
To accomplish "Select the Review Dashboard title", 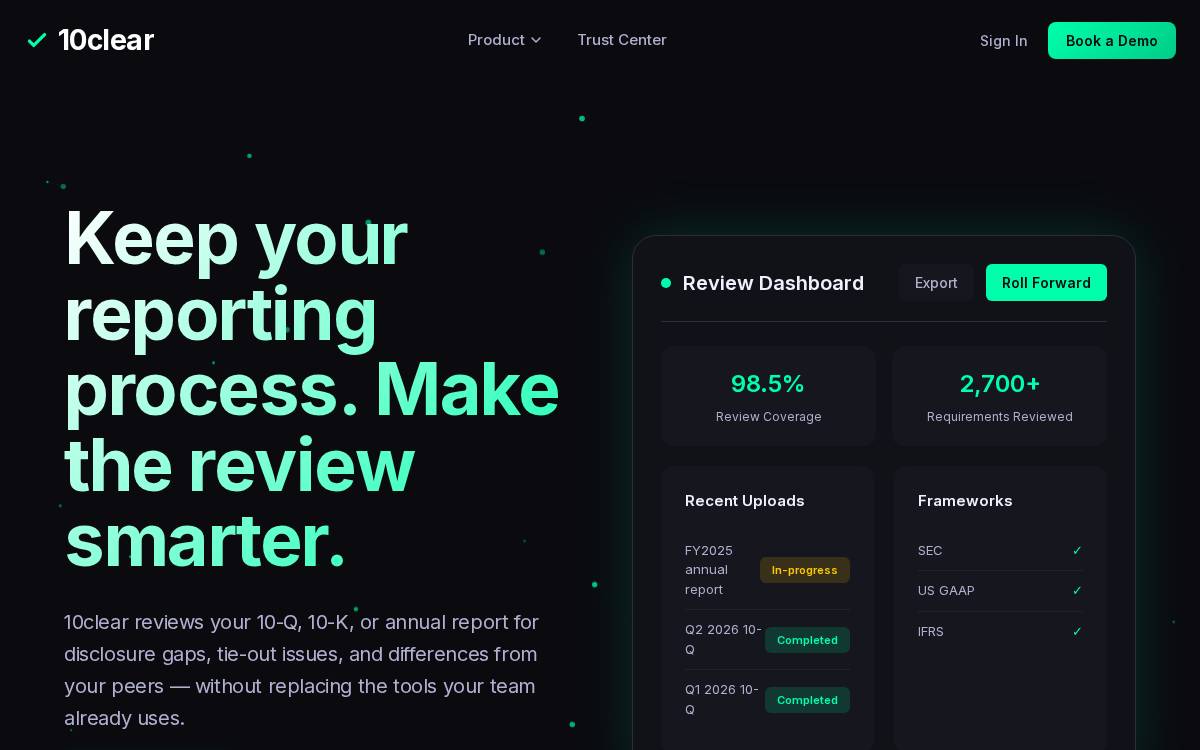I will click(773, 283).
